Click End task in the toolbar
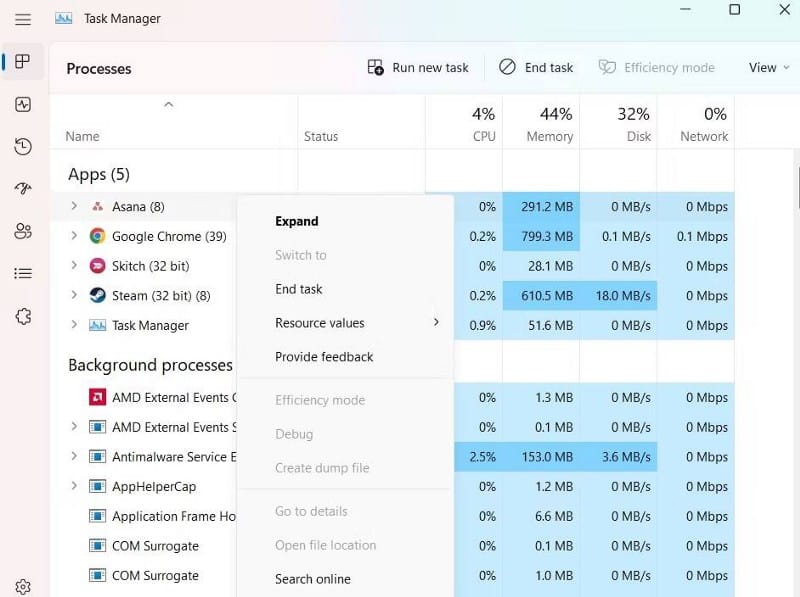 (x=536, y=68)
